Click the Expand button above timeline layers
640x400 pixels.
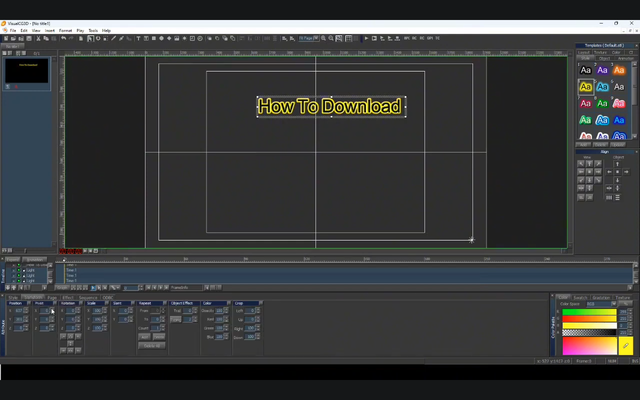coord(12,260)
